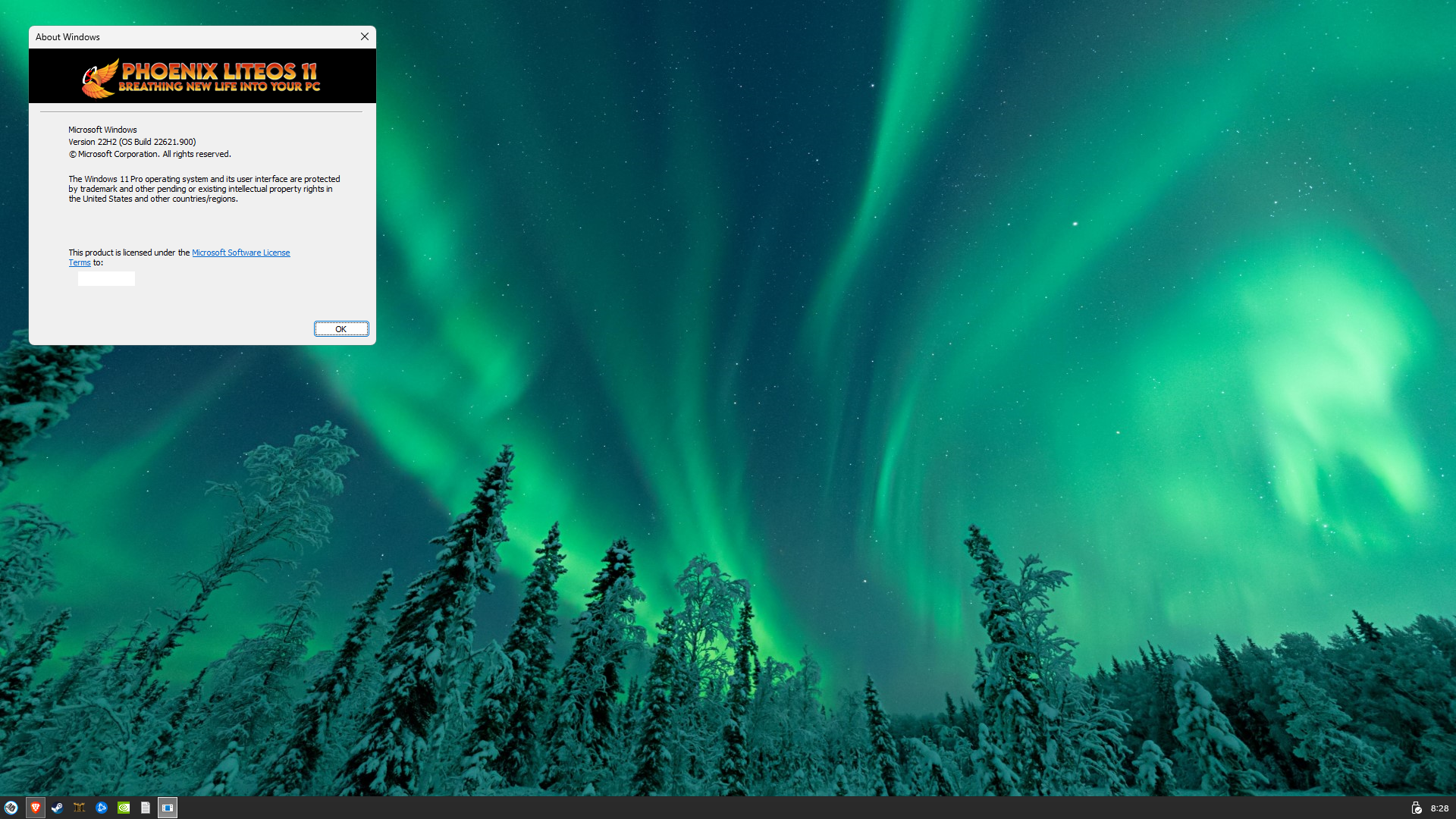
Task: Click Safely Remove Hardware USB tray icon
Action: [1415, 808]
